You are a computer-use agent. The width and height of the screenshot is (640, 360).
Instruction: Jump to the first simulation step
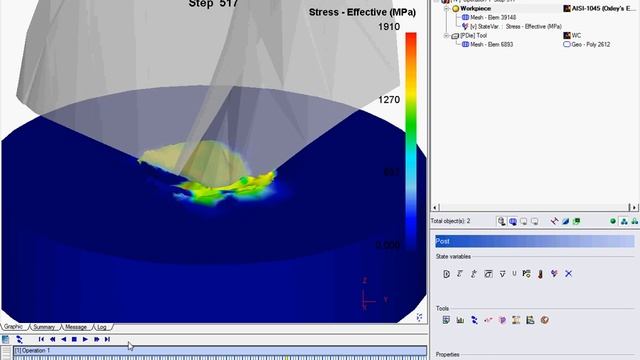pyautogui.click(x=41, y=339)
